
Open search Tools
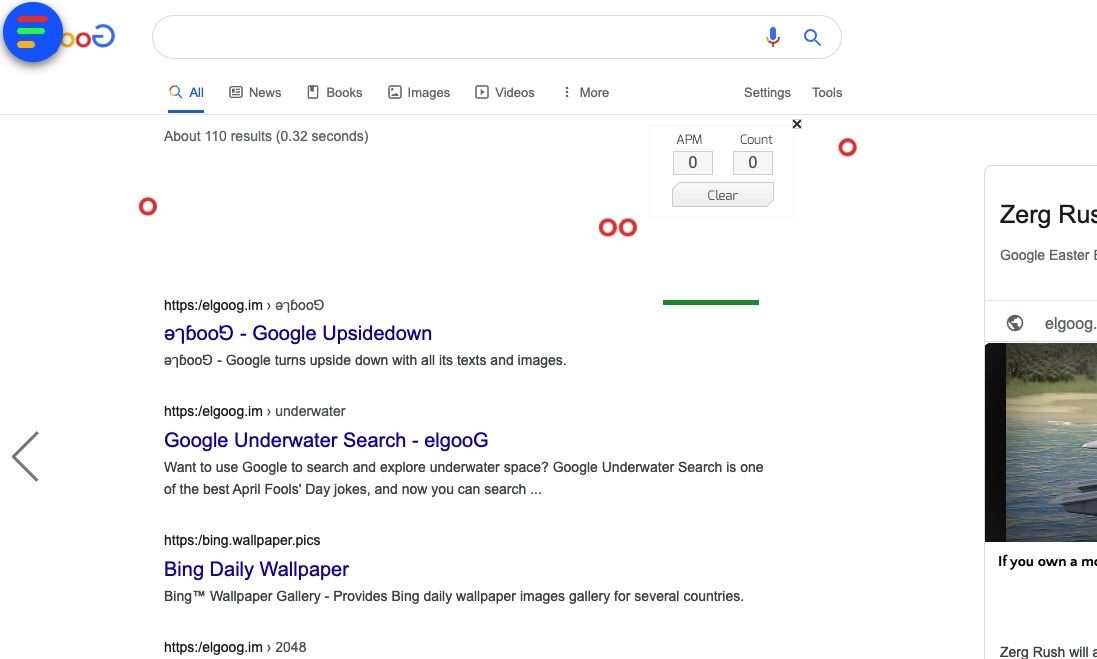coord(827,92)
